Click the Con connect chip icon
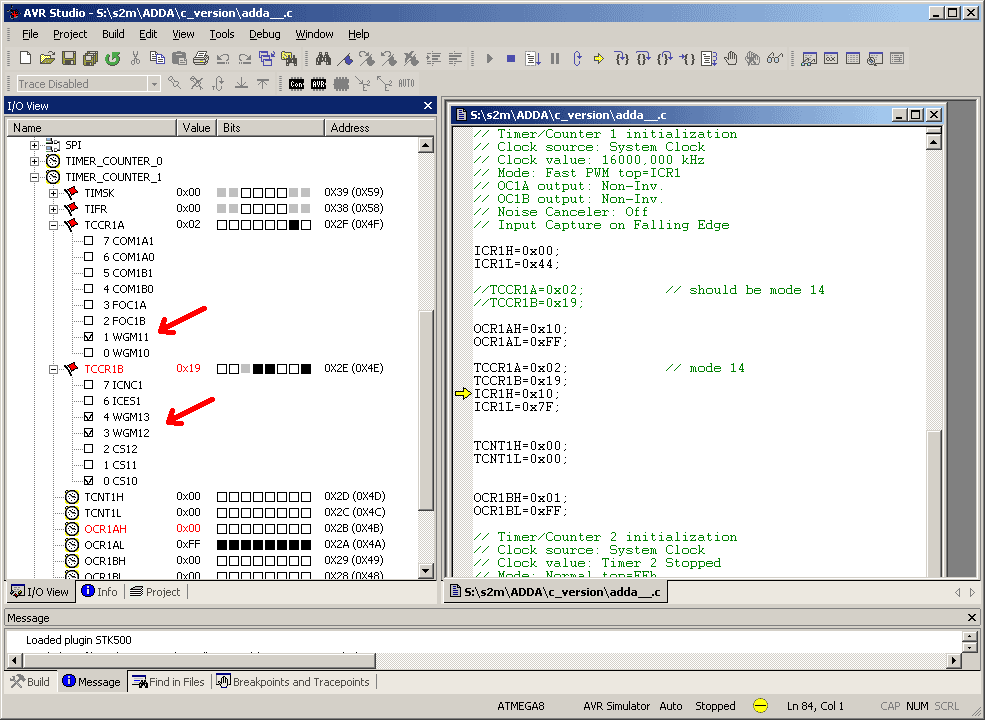This screenshot has width=985, height=720. tap(297, 84)
